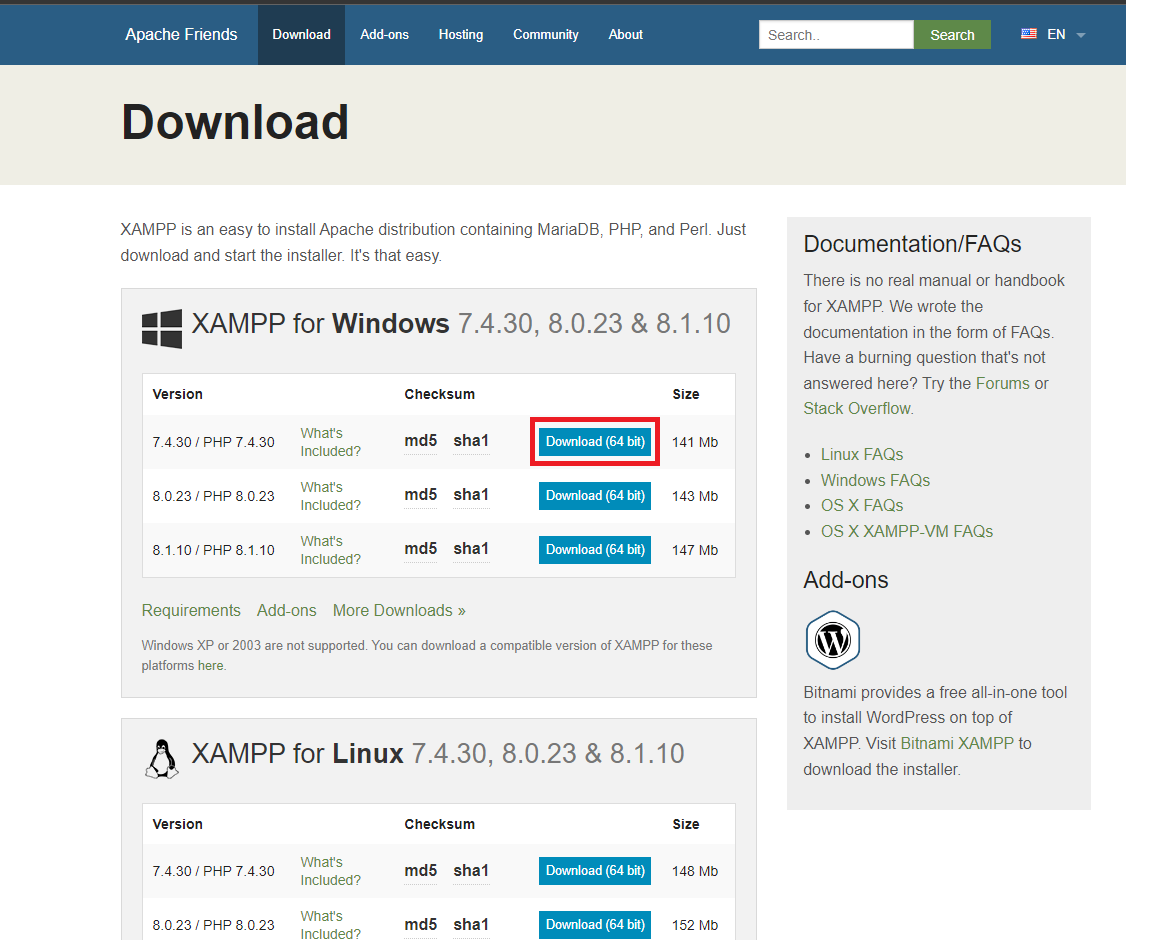The width and height of the screenshot is (1152, 940).
Task: Select the '148 Mb' Linux size text
Action: (695, 872)
